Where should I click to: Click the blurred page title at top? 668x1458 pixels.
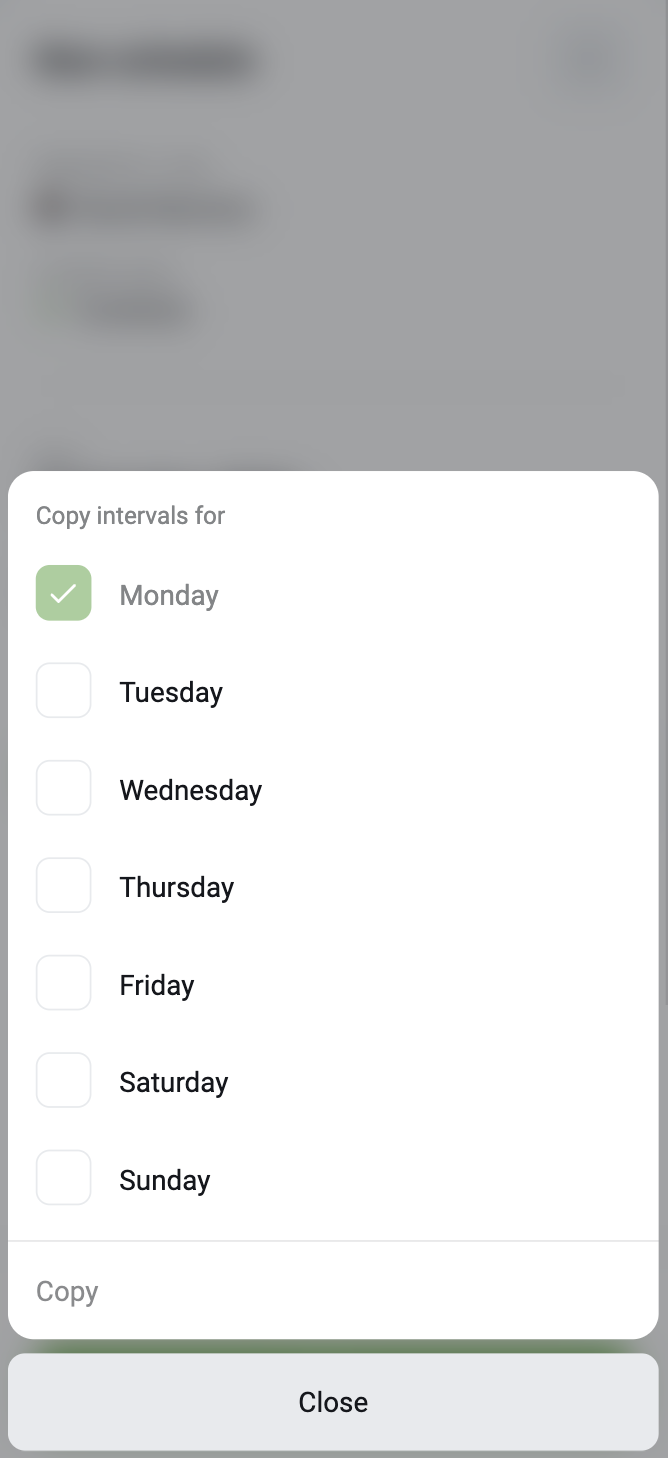[146, 62]
